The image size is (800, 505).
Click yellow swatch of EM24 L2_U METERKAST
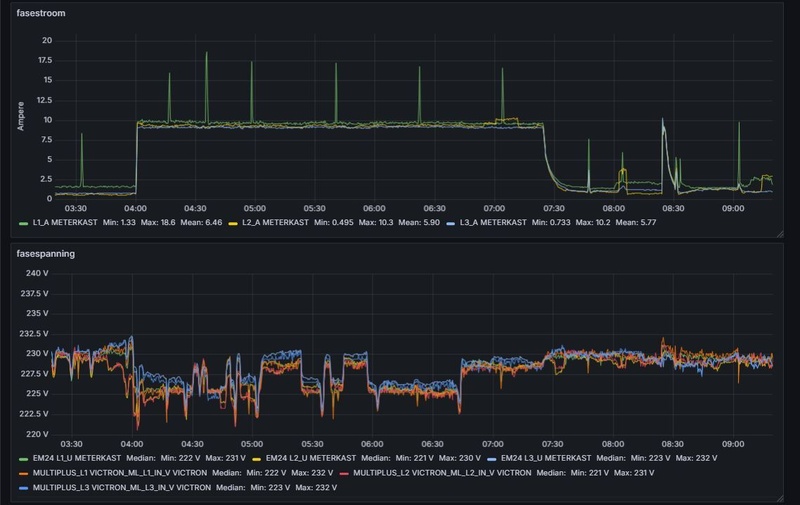click(x=257, y=459)
